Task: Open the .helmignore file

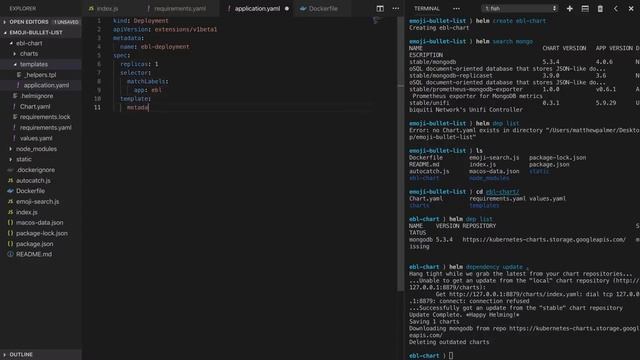Action: [x=37, y=96]
